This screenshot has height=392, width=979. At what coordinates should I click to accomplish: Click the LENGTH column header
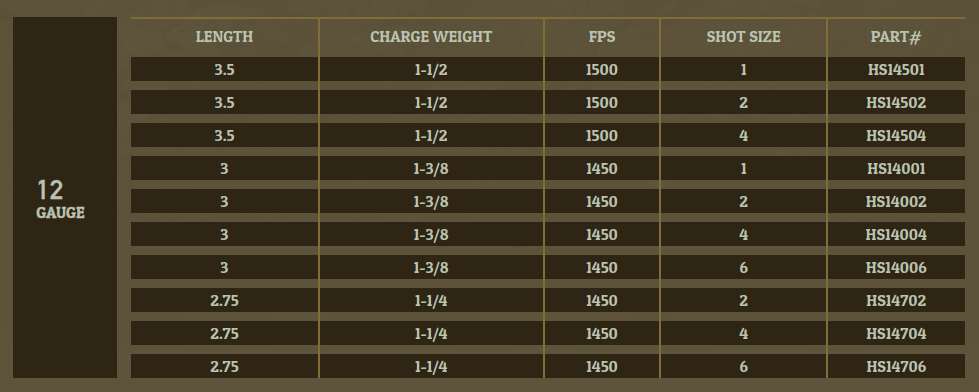point(224,37)
